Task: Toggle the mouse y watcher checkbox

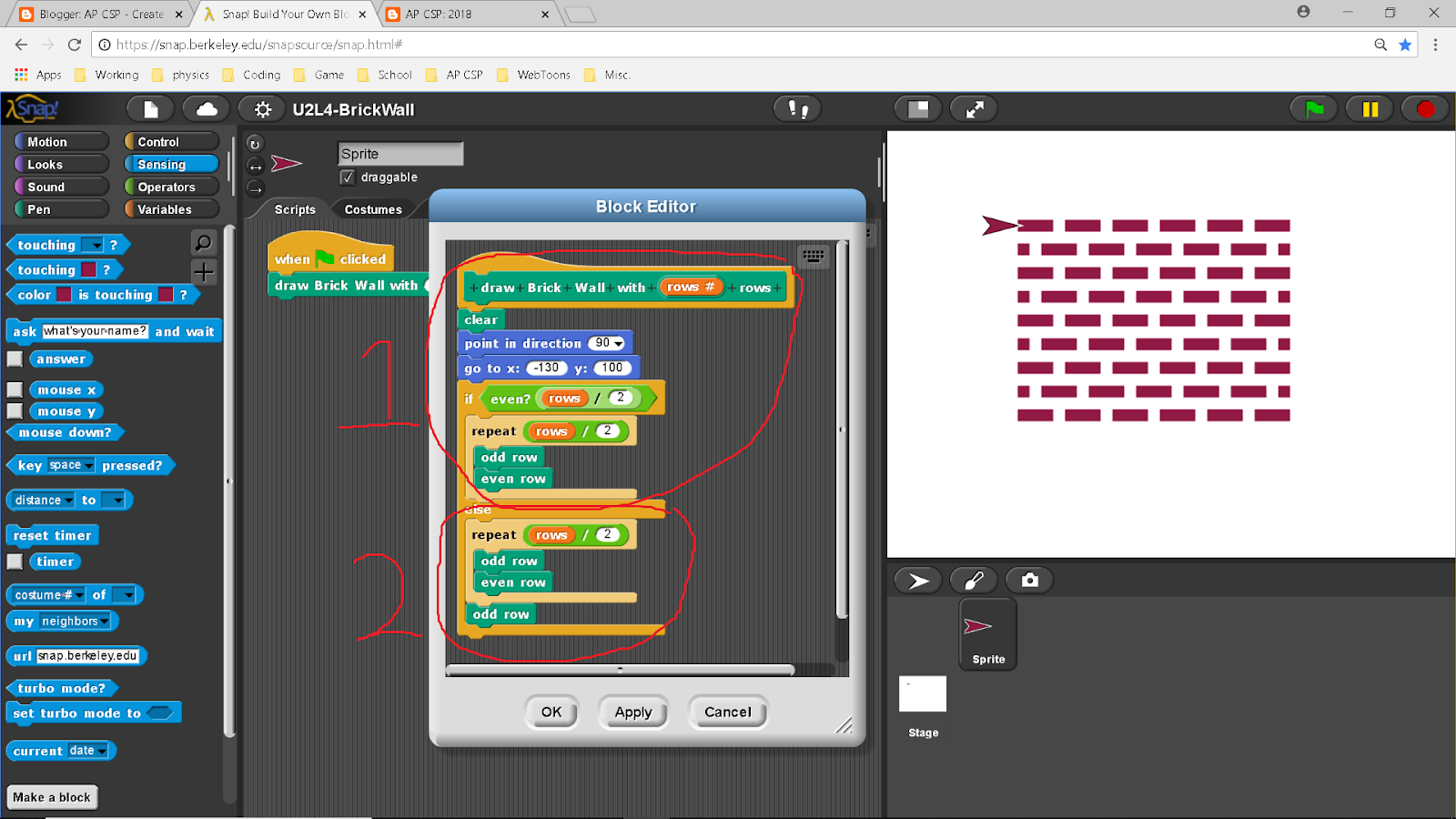Action: 15,411
